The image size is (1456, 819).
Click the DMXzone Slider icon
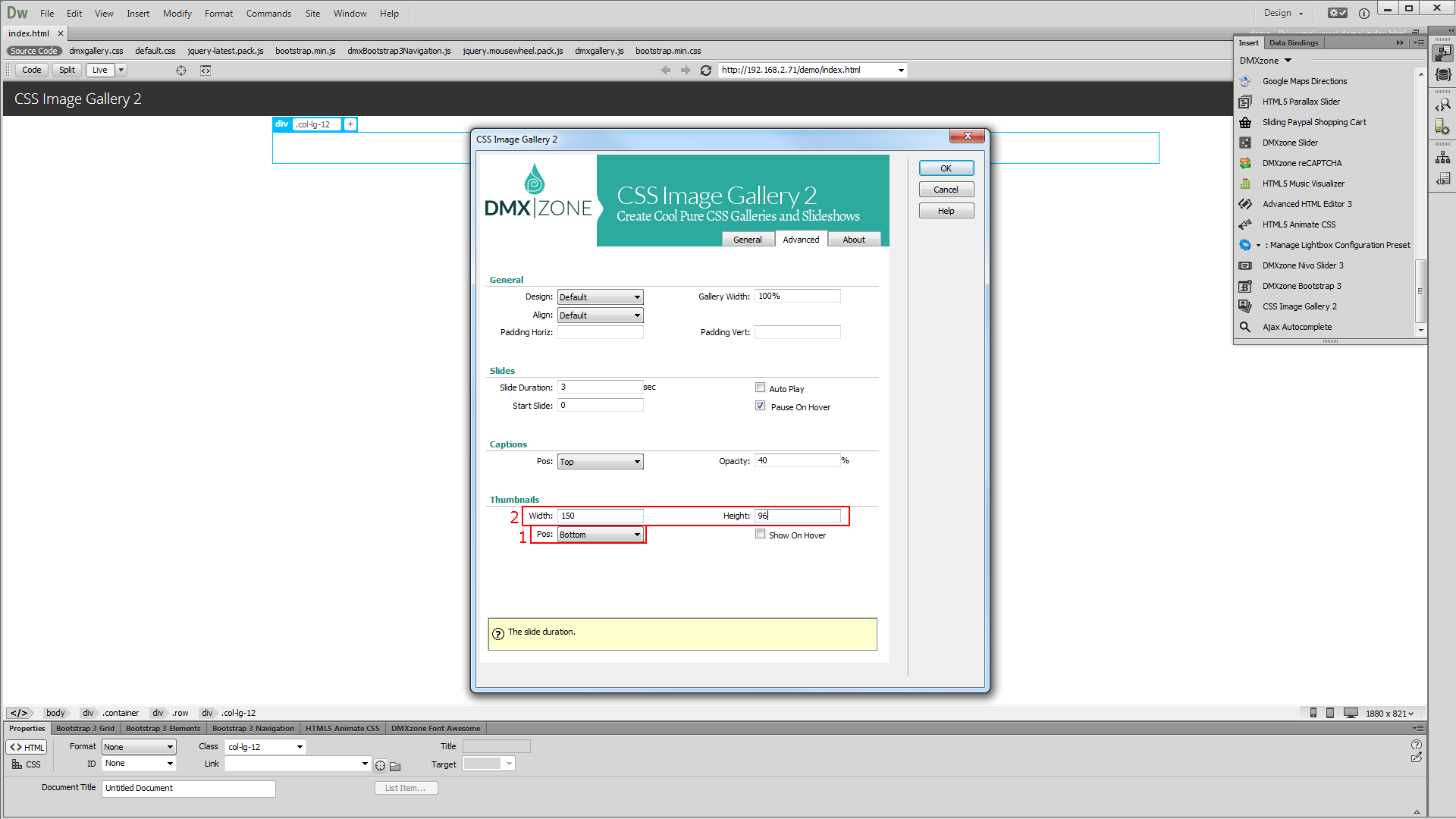click(1245, 143)
